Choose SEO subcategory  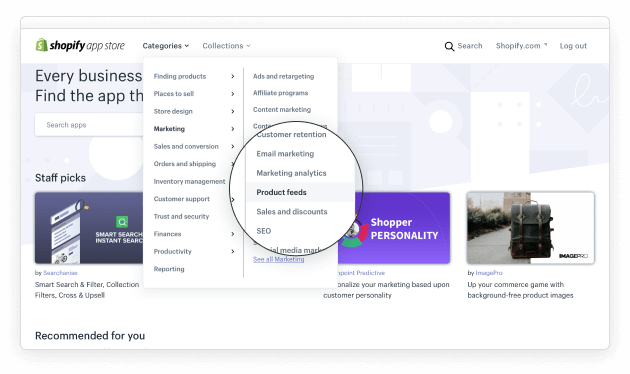coord(264,231)
